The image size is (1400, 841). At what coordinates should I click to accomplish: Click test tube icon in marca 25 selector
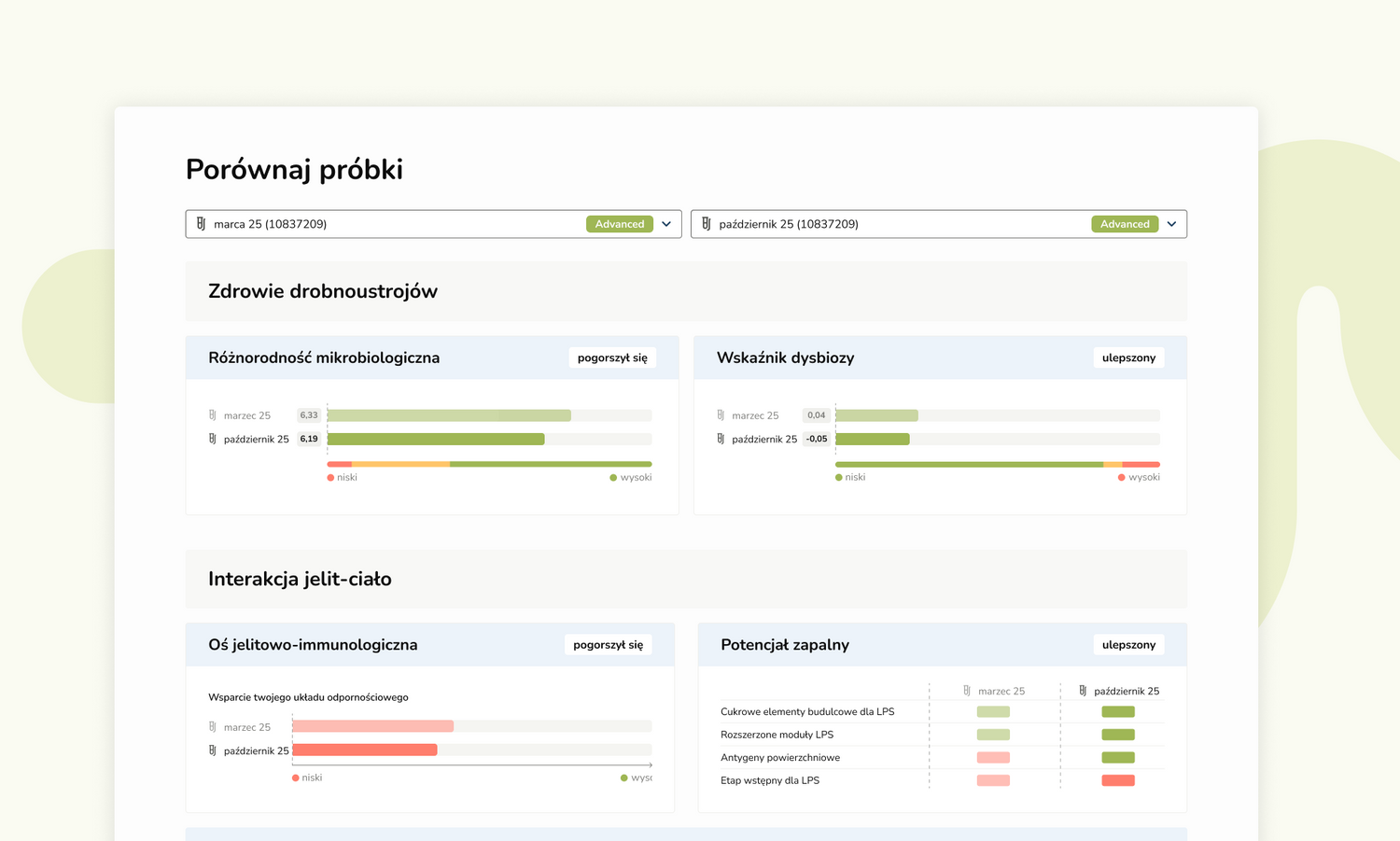(x=201, y=224)
